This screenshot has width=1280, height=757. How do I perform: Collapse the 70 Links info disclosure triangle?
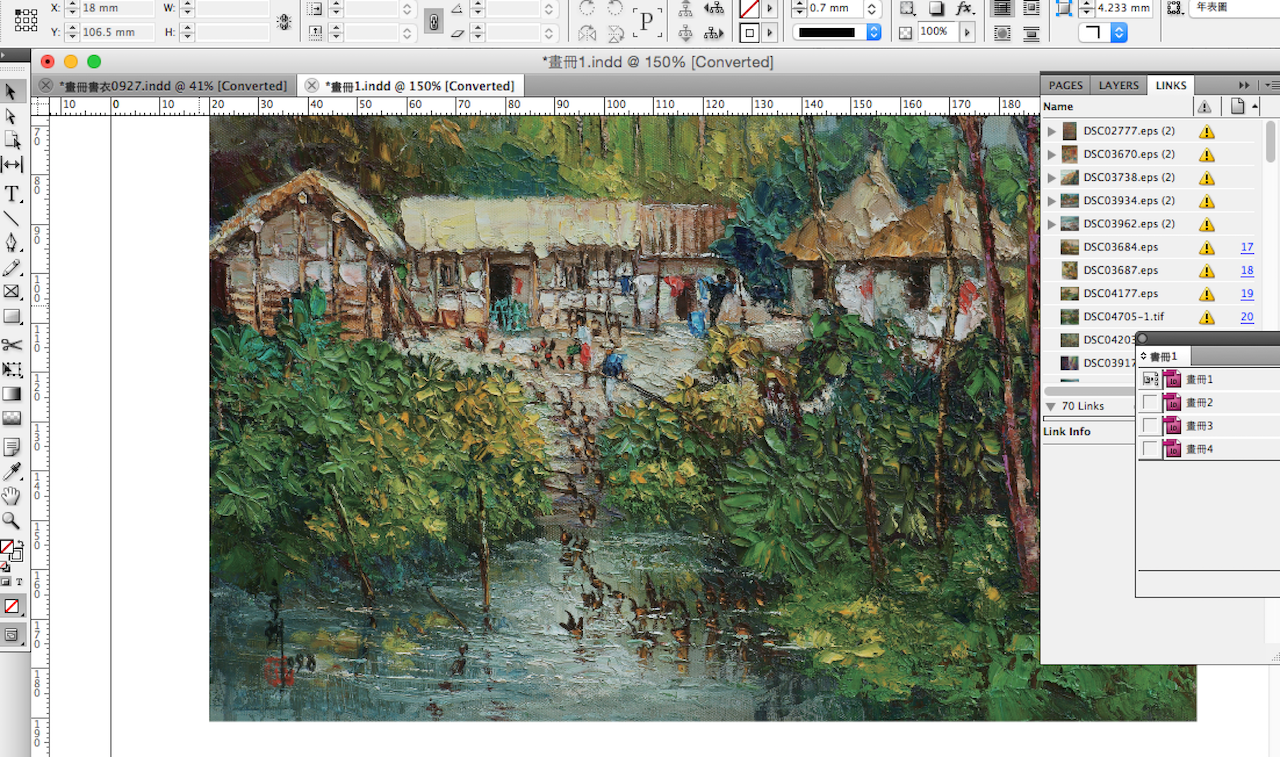1051,406
